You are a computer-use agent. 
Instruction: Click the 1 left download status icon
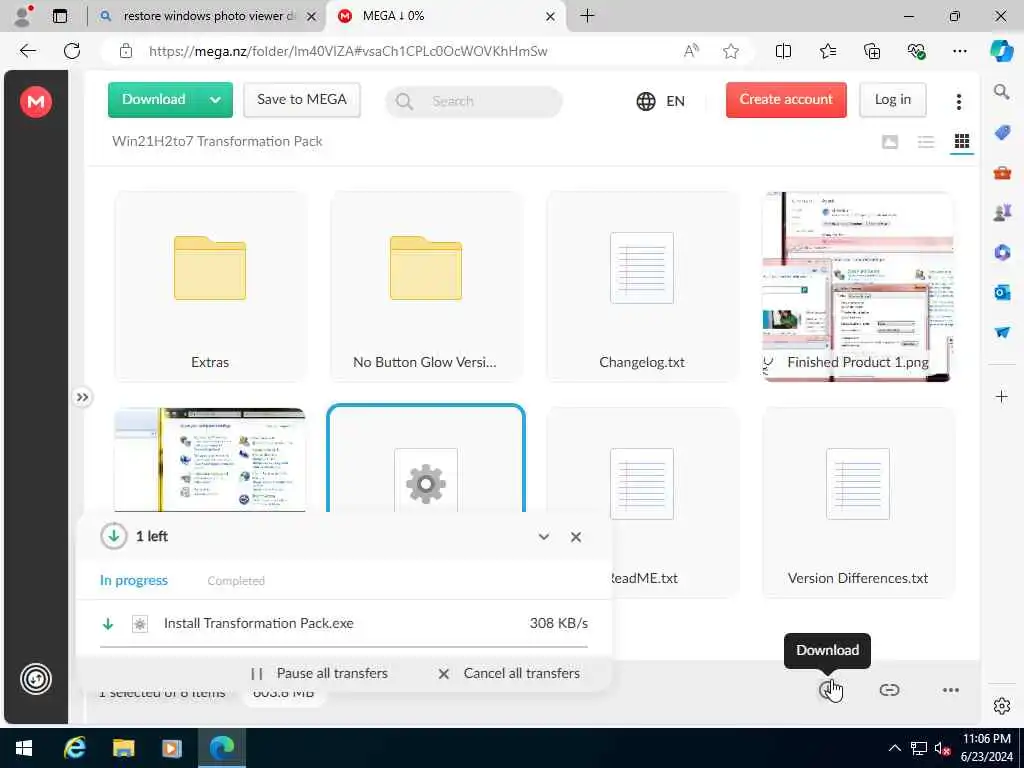pos(114,536)
